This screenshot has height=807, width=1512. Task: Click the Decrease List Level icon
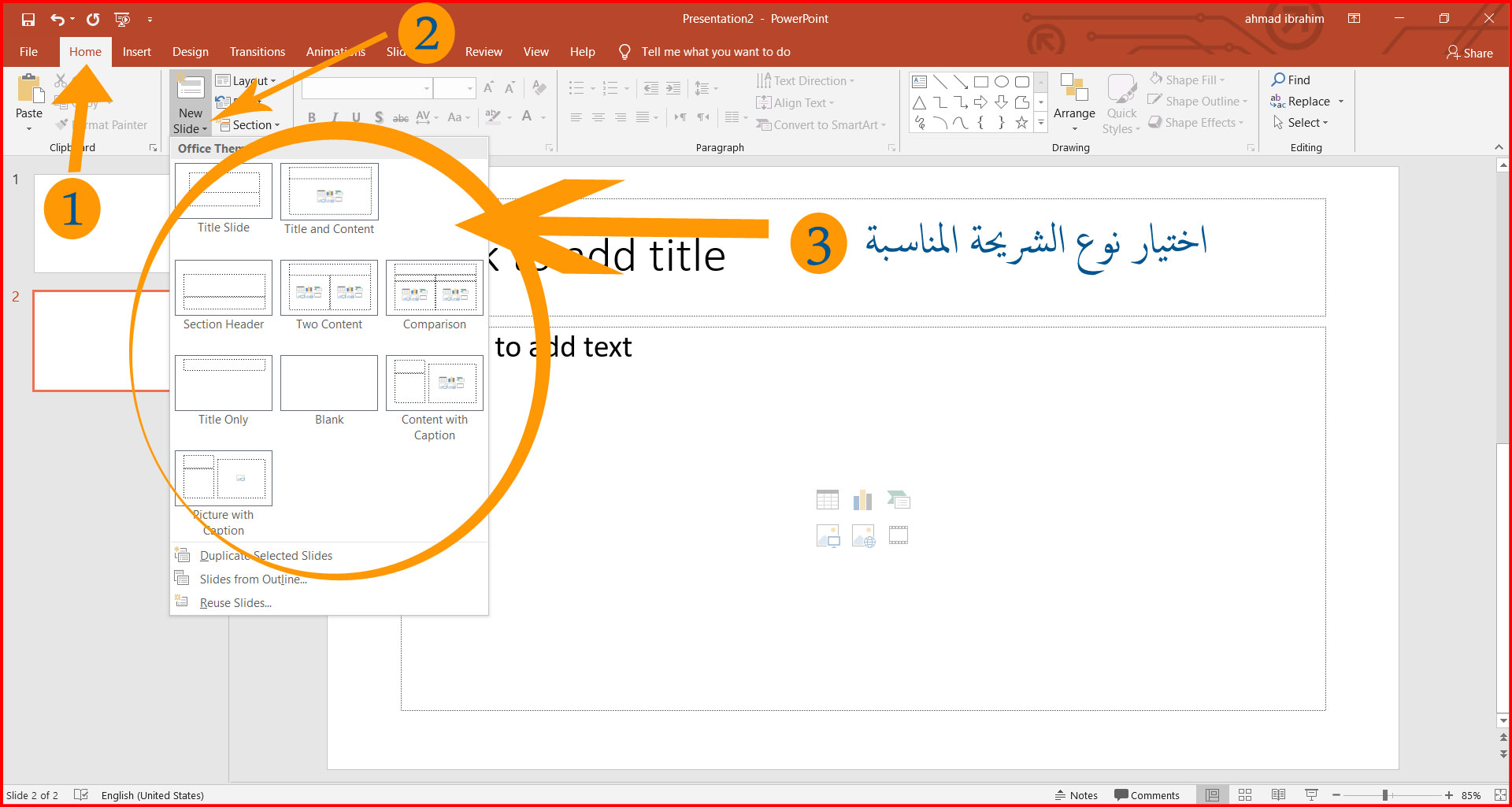click(650, 88)
